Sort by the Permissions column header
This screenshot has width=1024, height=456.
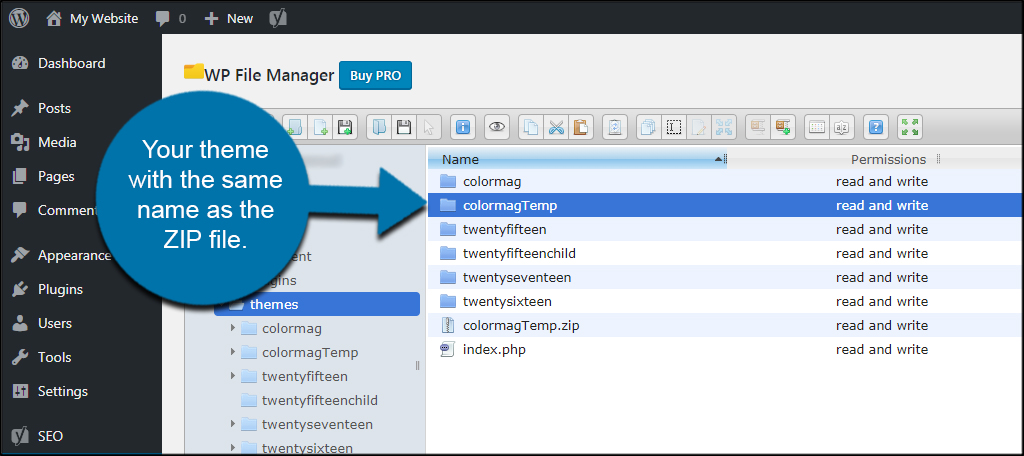[x=888, y=159]
